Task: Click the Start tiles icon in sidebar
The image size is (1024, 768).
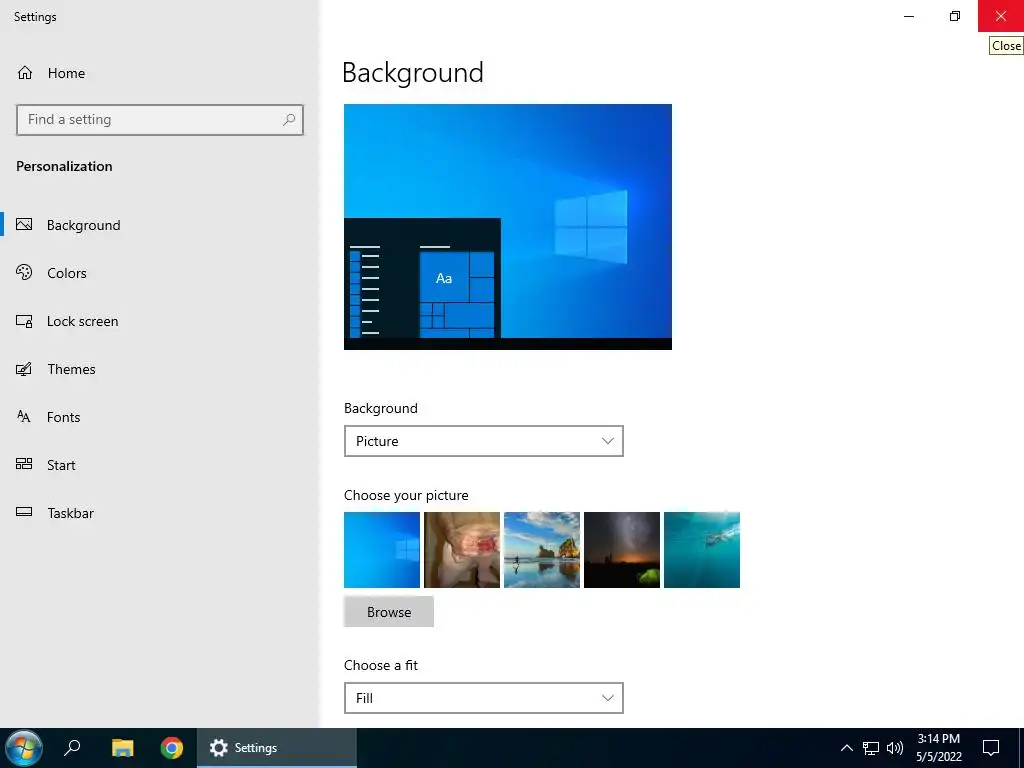Action: coord(24,464)
